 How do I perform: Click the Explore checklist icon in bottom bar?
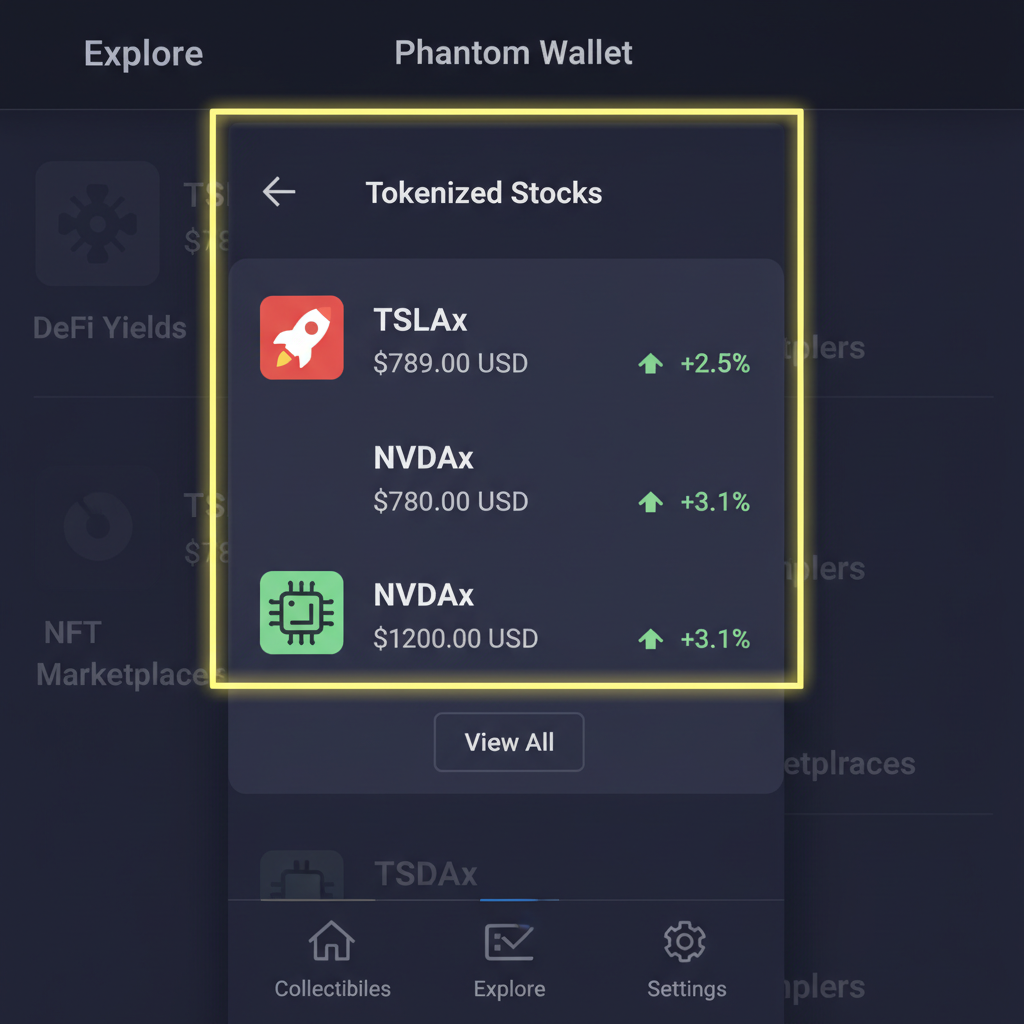(x=509, y=941)
